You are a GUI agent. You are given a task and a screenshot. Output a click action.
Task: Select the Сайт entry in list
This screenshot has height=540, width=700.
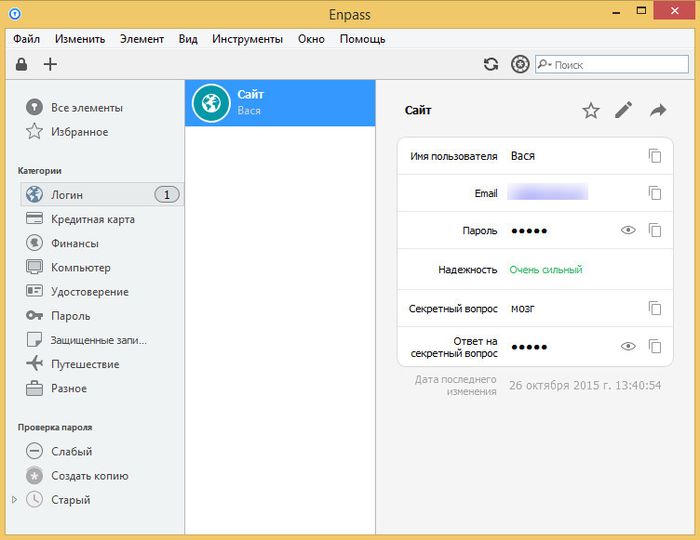pos(280,102)
